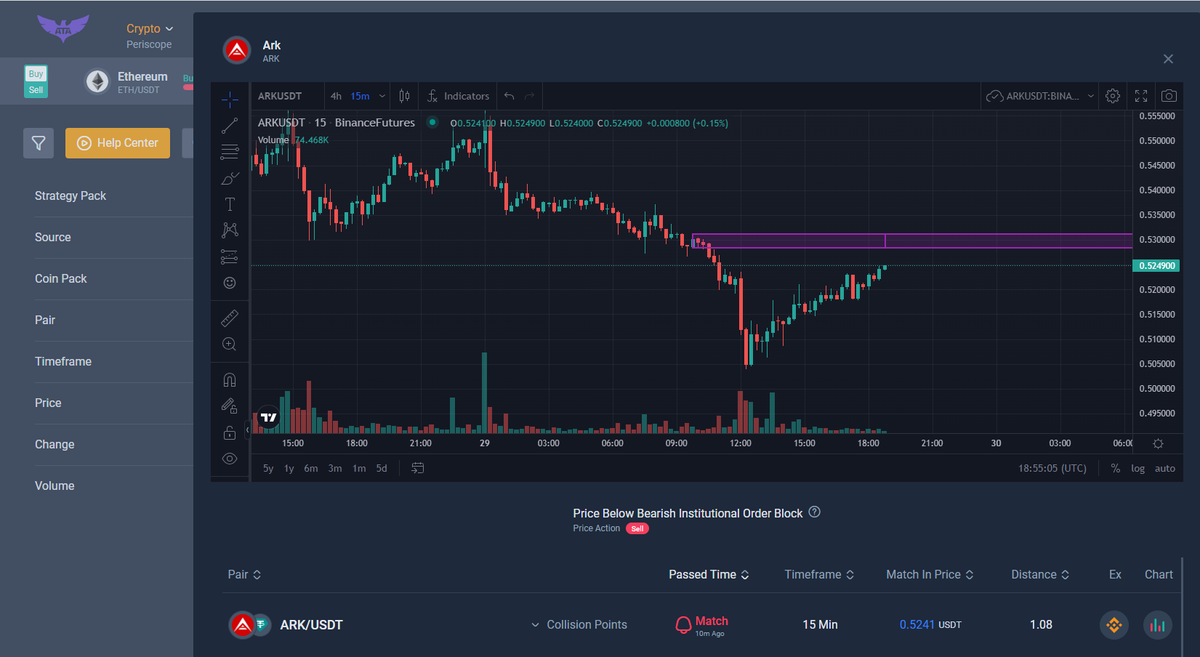Image resolution: width=1200 pixels, height=657 pixels.
Task: Open the emoji icons tool
Action: [x=230, y=283]
